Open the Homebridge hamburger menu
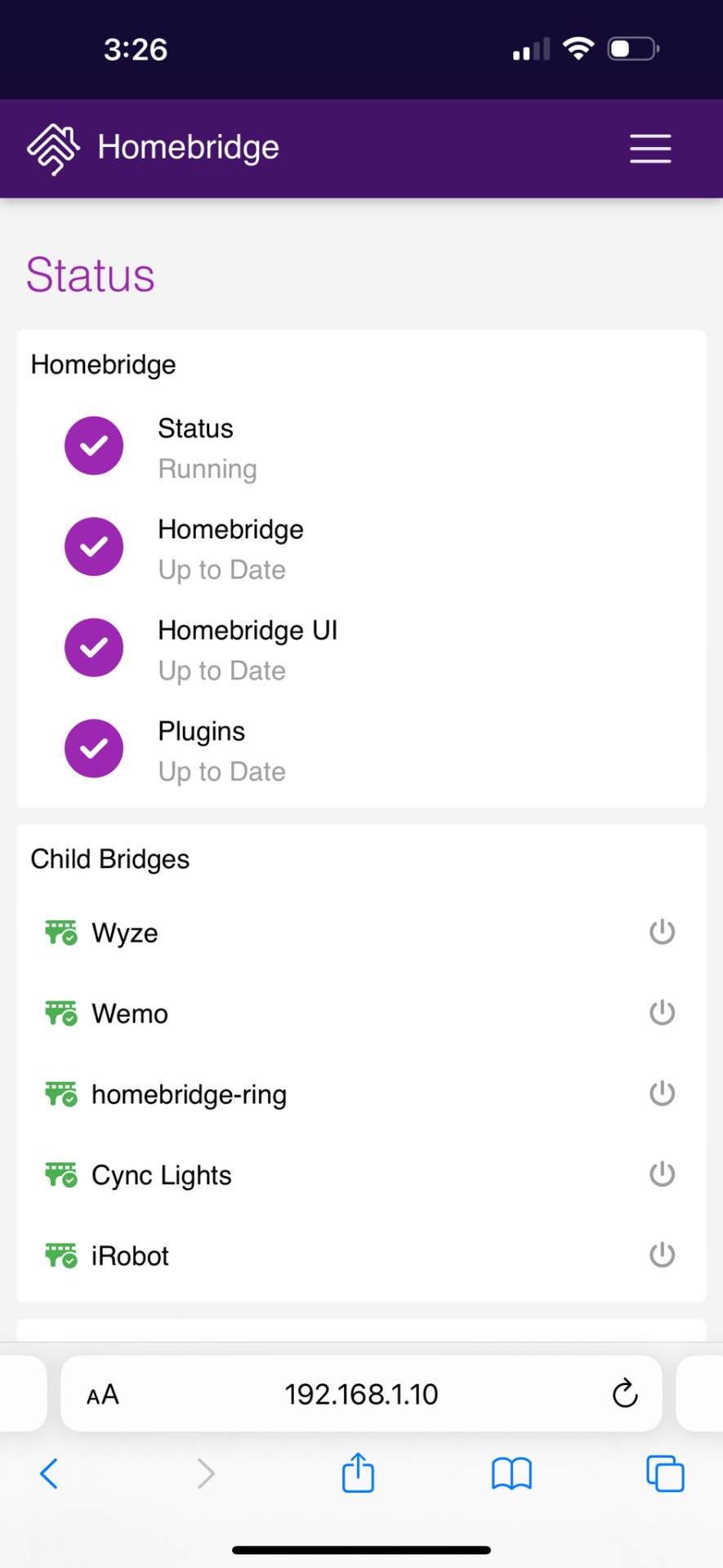This screenshot has width=723, height=1568. pos(650,149)
